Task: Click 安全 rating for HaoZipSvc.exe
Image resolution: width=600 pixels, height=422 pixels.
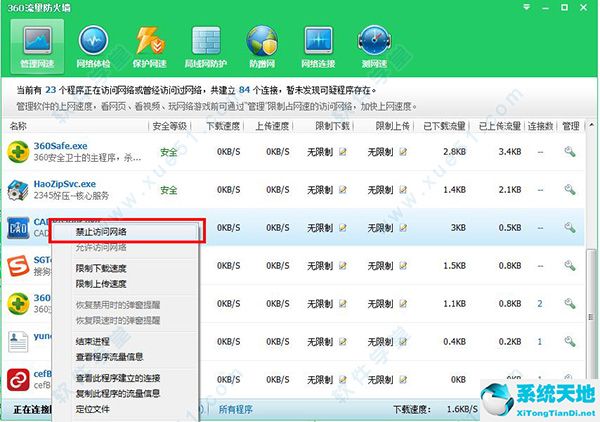Action: pyautogui.click(x=169, y=190)
